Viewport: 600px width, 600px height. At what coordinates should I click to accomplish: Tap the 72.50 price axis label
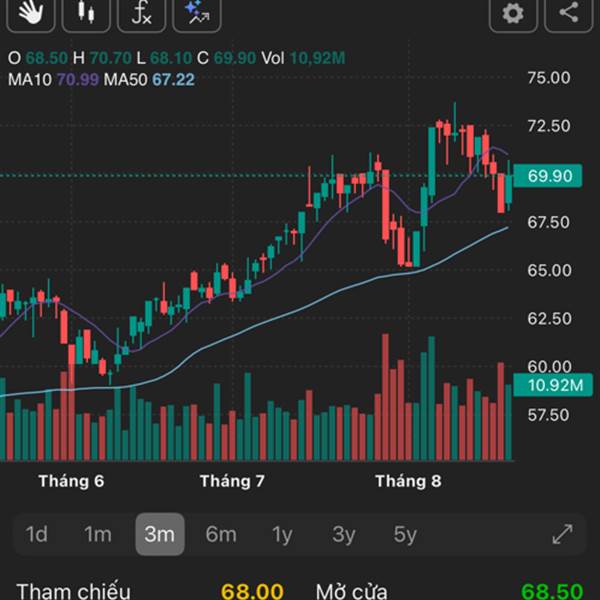(549, 126)
